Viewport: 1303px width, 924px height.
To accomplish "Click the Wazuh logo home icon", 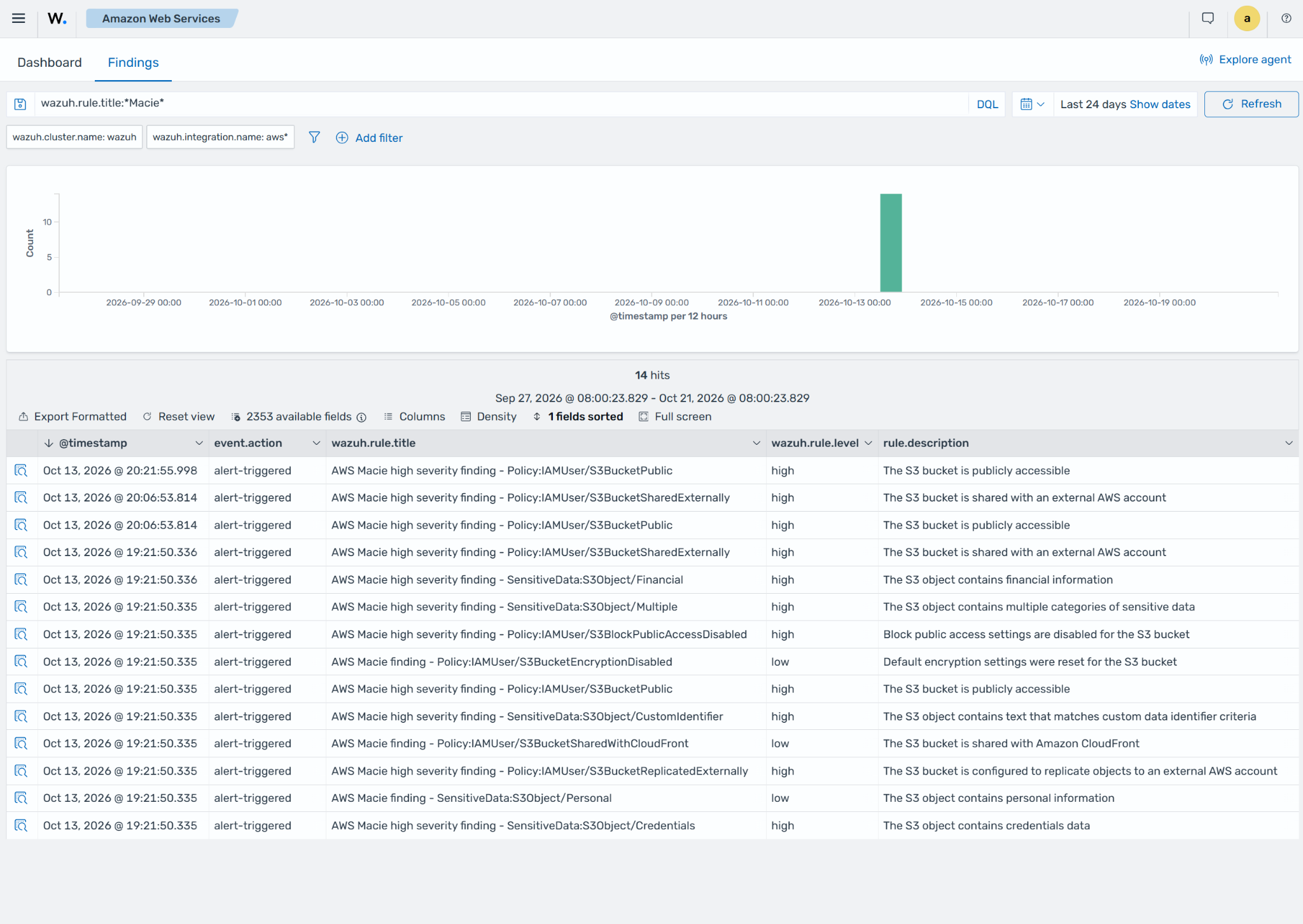I will (57, 18).
